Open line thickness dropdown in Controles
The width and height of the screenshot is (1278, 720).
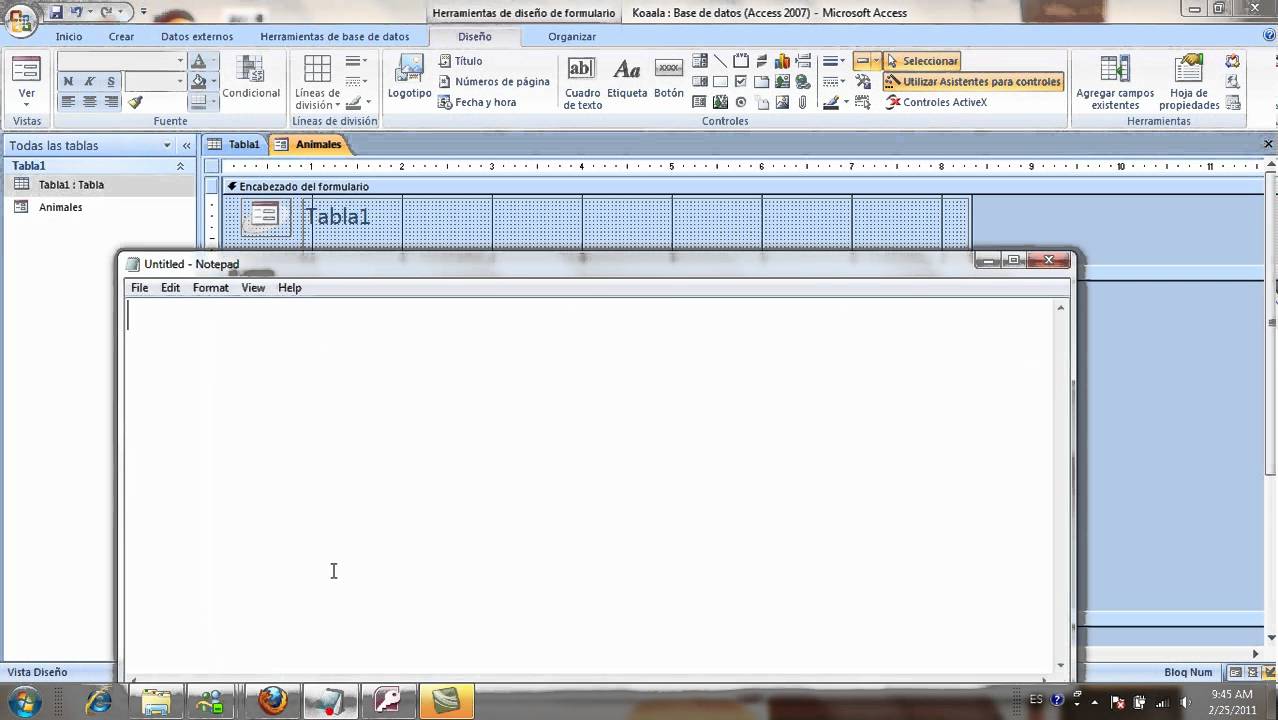pos(834,61)
